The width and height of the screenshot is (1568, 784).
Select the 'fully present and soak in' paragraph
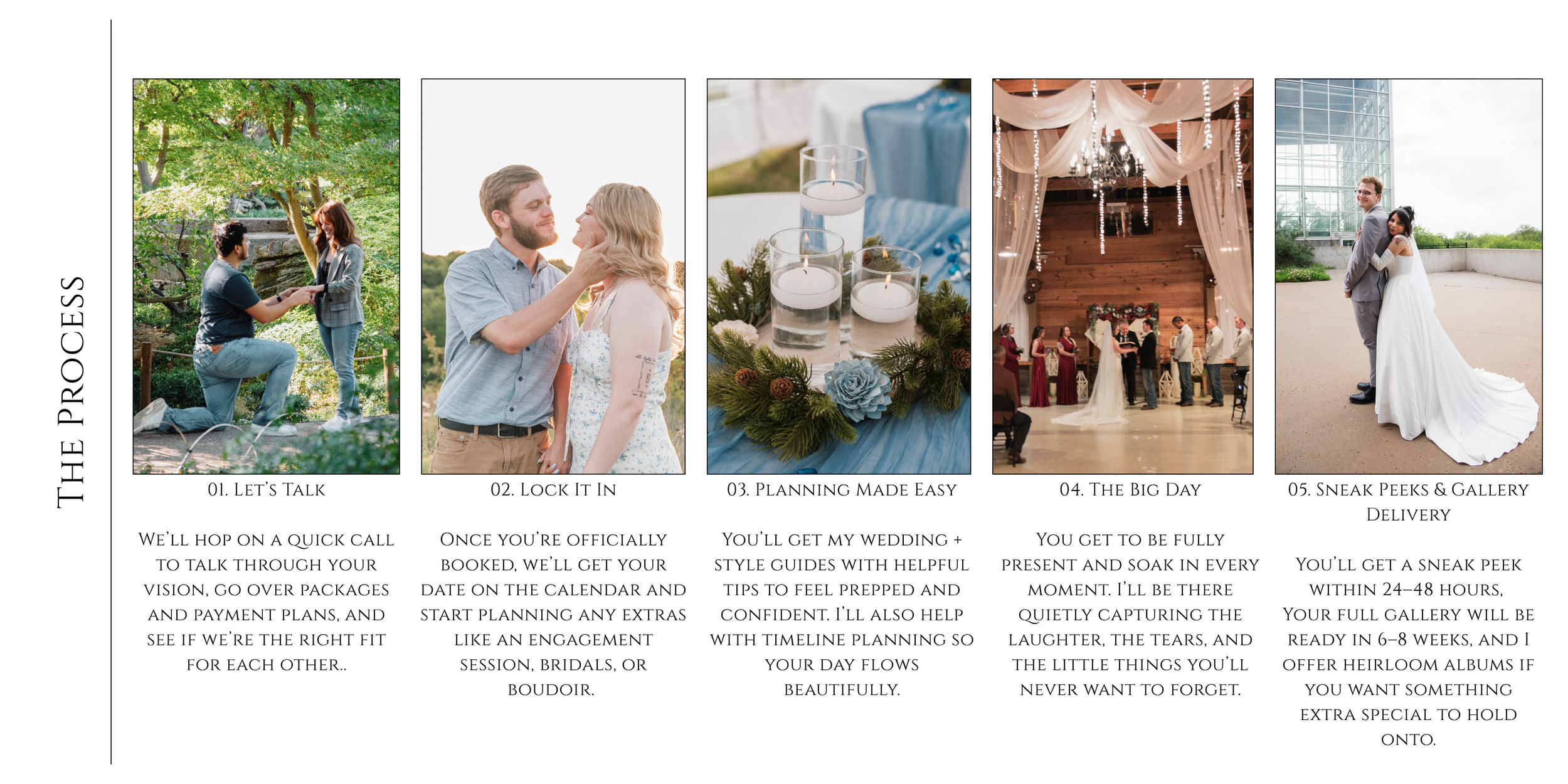point(1130,615)
